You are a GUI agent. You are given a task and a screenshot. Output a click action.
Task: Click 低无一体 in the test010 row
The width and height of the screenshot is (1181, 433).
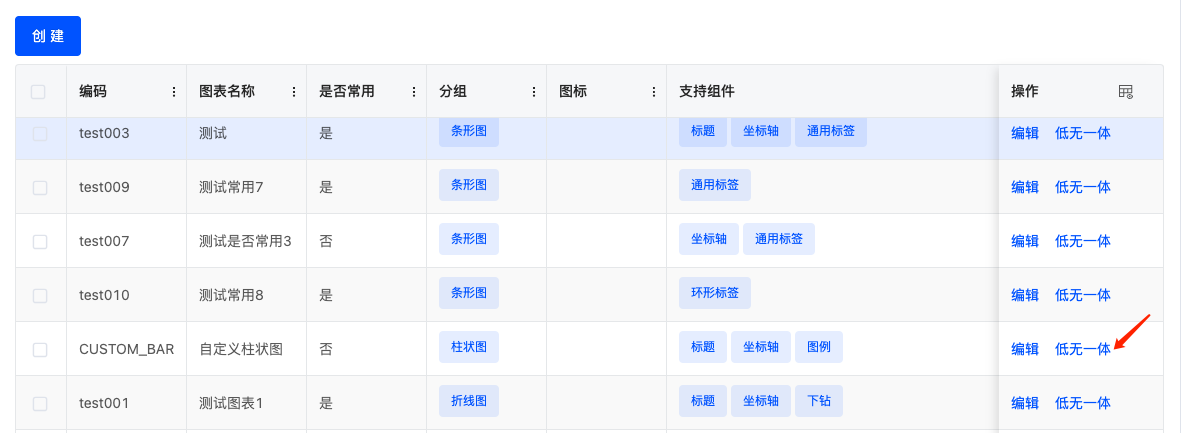1082,294
